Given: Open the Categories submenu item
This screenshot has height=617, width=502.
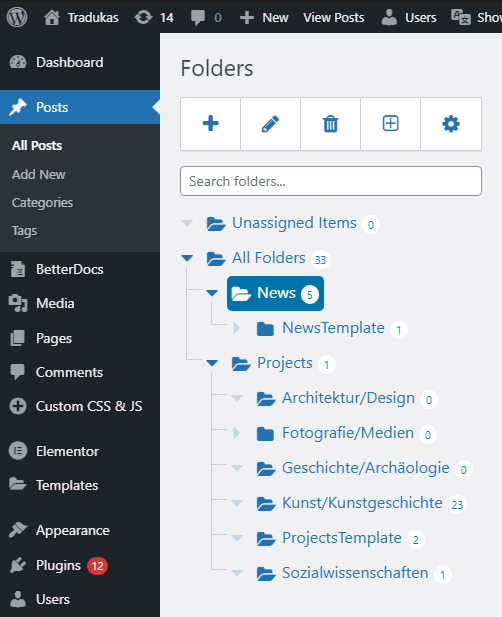Looking at the screenshot, I should [42, 203].
